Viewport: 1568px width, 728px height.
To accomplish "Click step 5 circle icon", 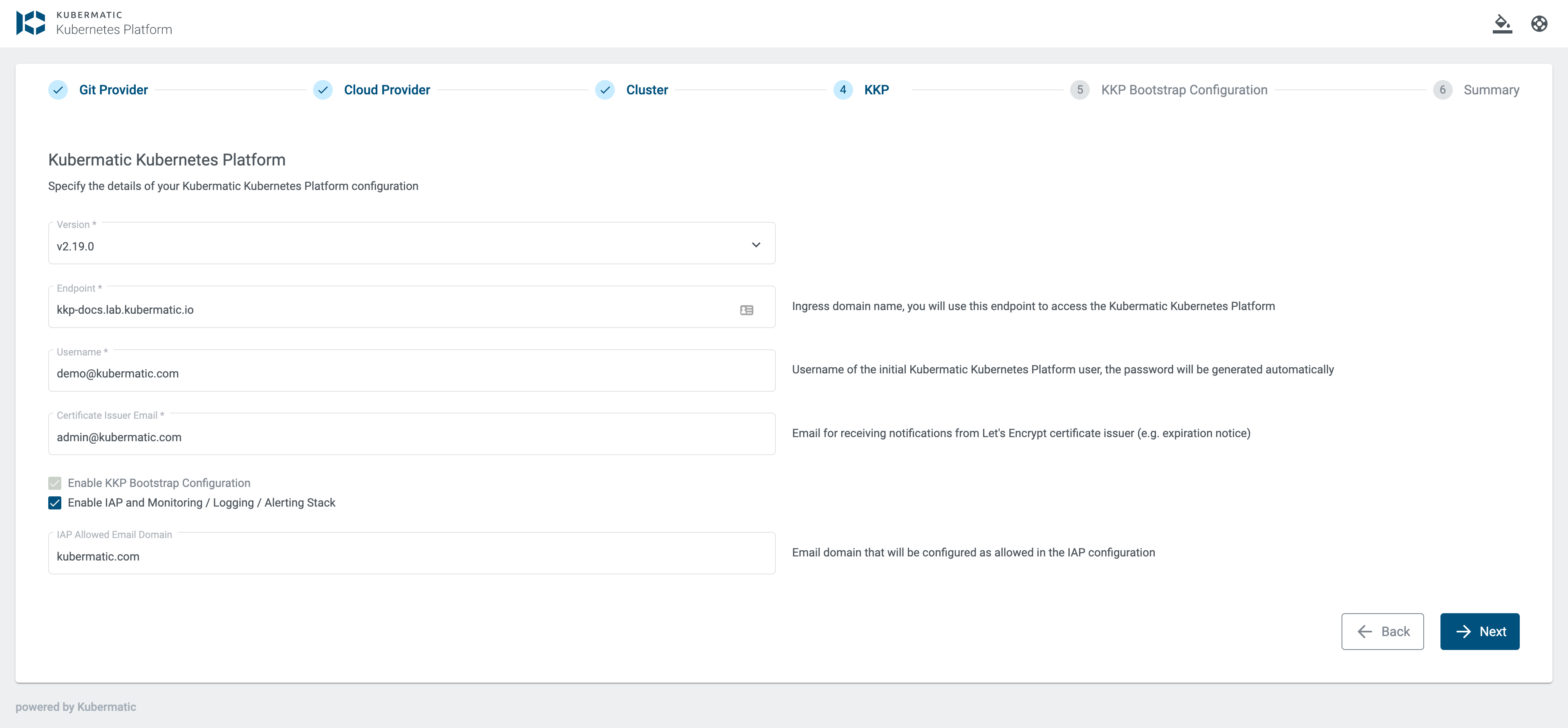I will pos(1079,90).
